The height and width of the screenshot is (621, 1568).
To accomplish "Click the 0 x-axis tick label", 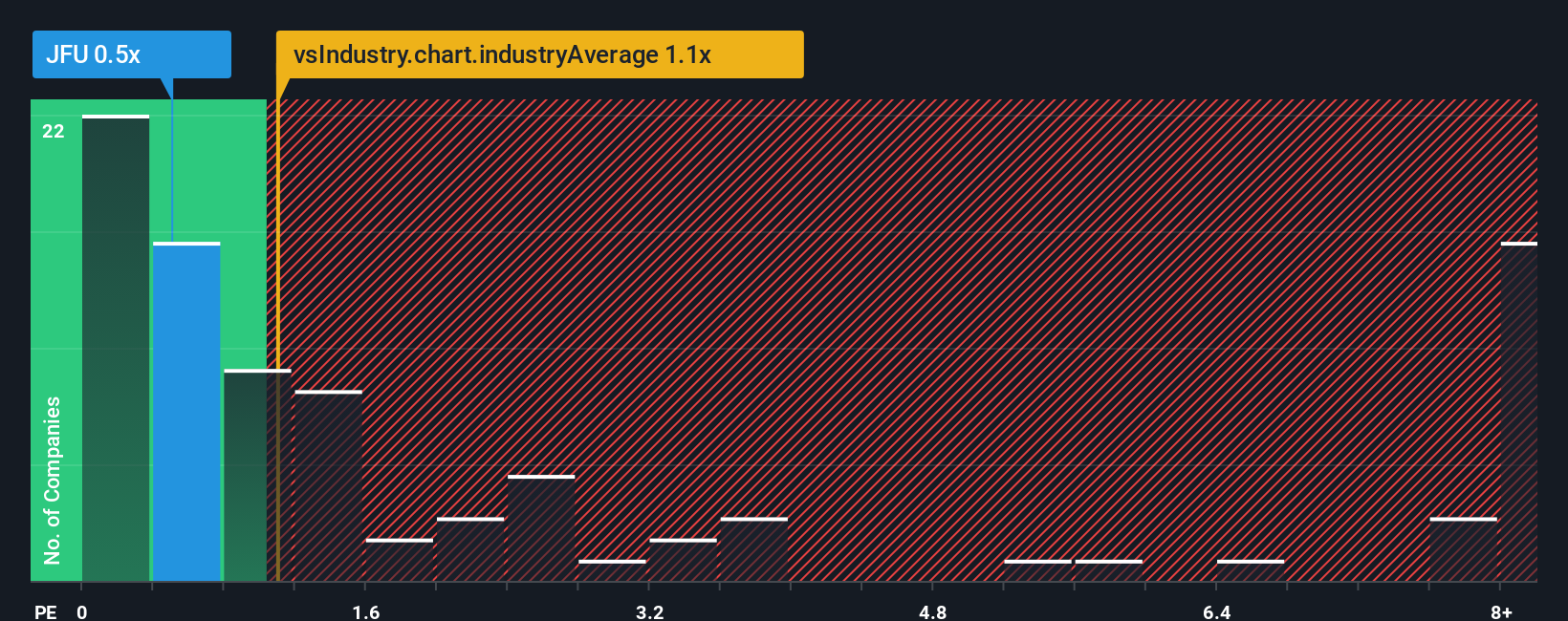I will click(82, 611).
